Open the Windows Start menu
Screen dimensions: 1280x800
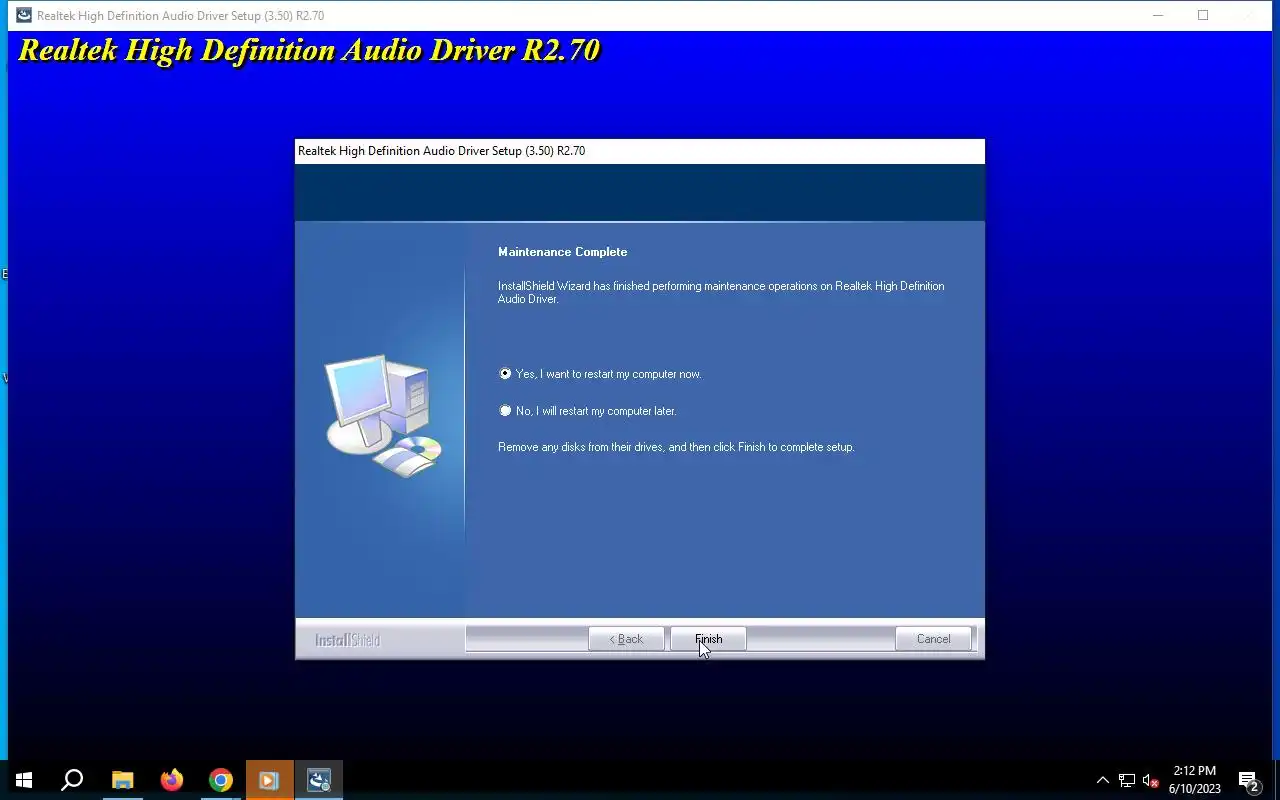[x=24, y=780]
